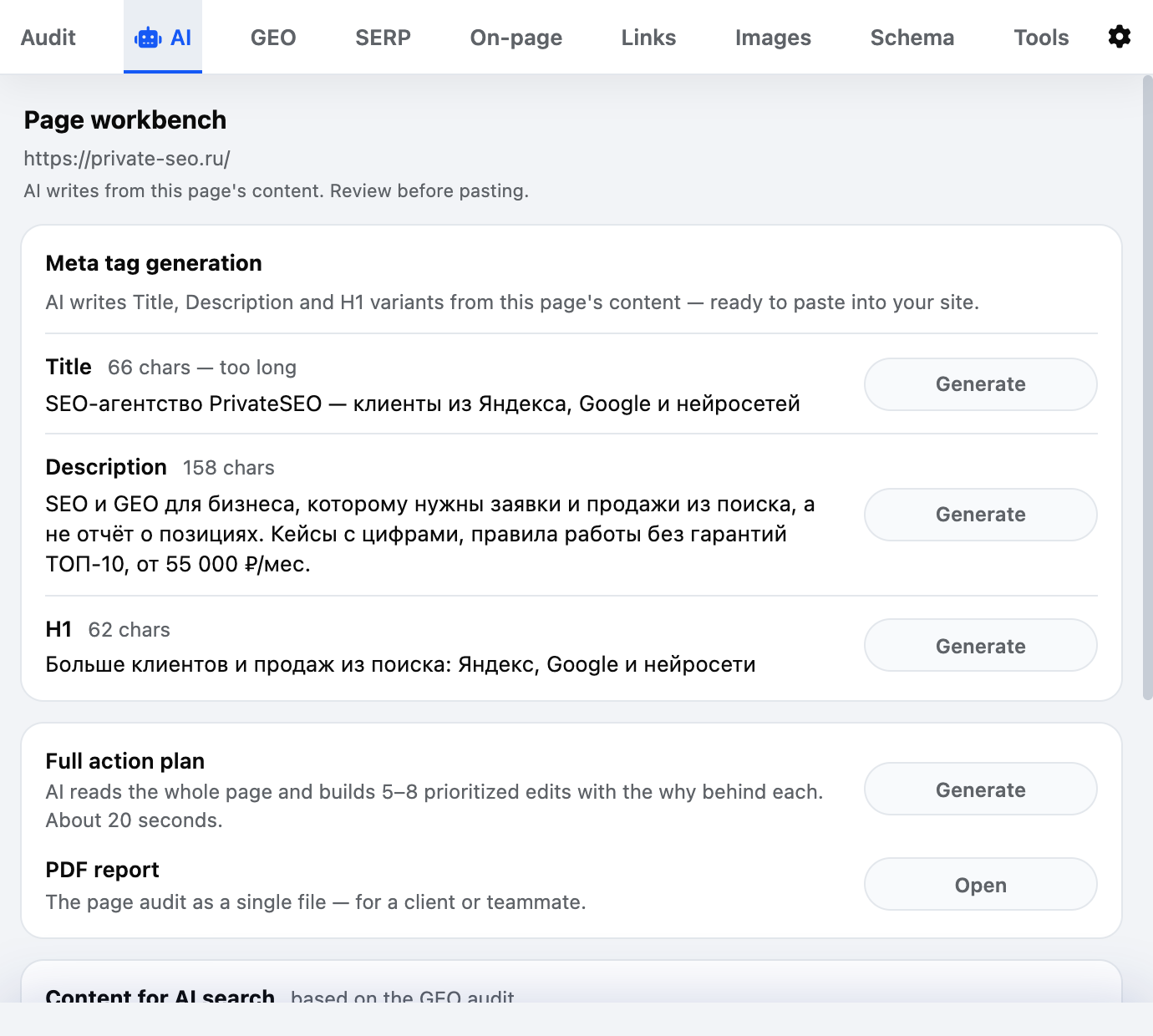Open the GEO tab
The width and height of the screenshot is (1153, 1036).
pos(273,38)
